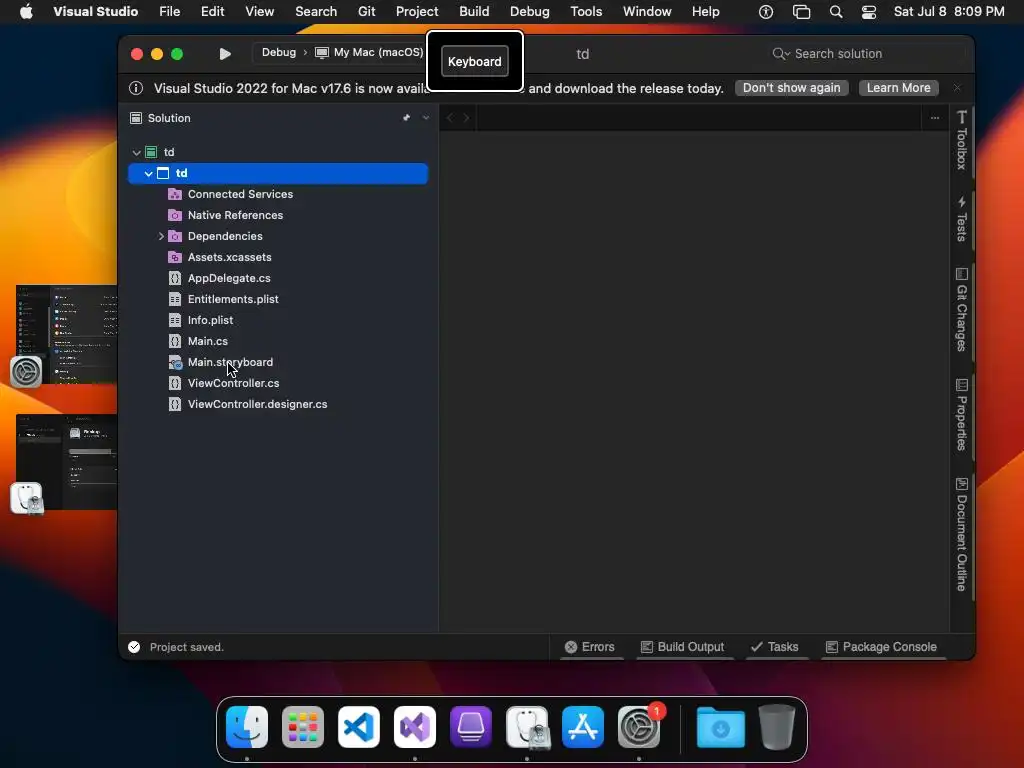Collapse the selected td project node
This screenshot has height=768, width=1024.
click(149, 174)
